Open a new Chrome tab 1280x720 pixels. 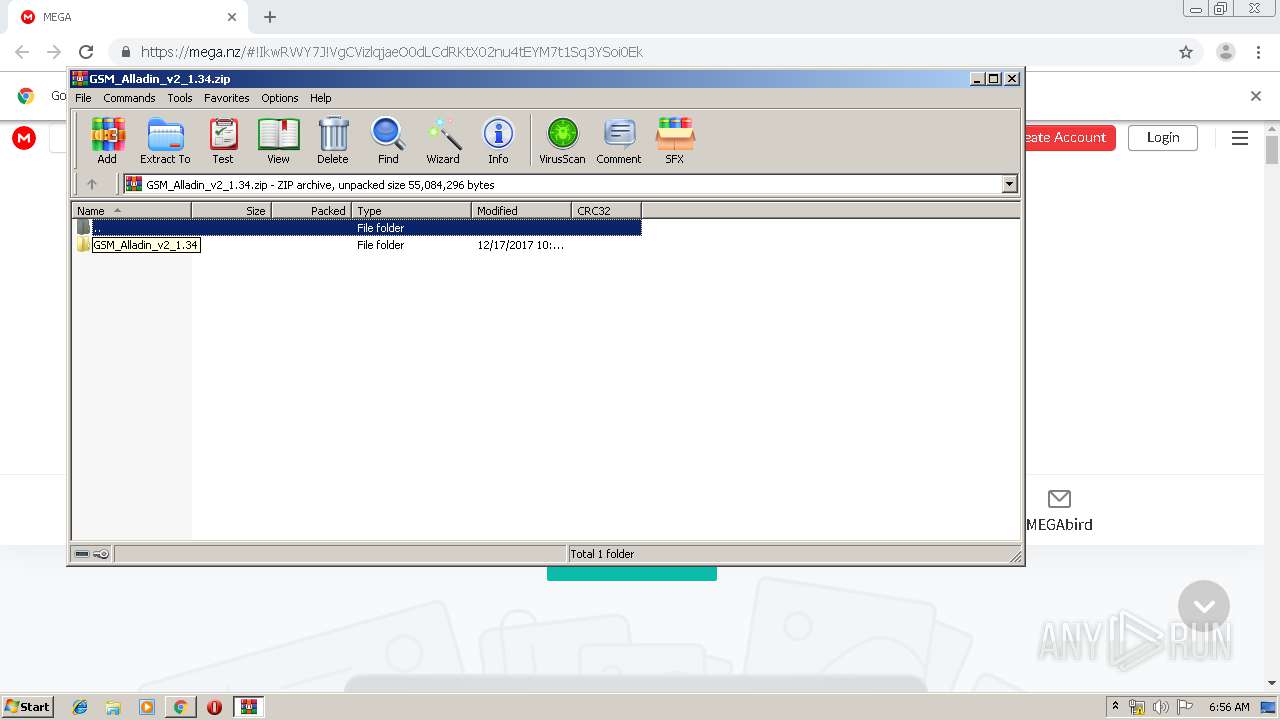(x=270, y=17)
